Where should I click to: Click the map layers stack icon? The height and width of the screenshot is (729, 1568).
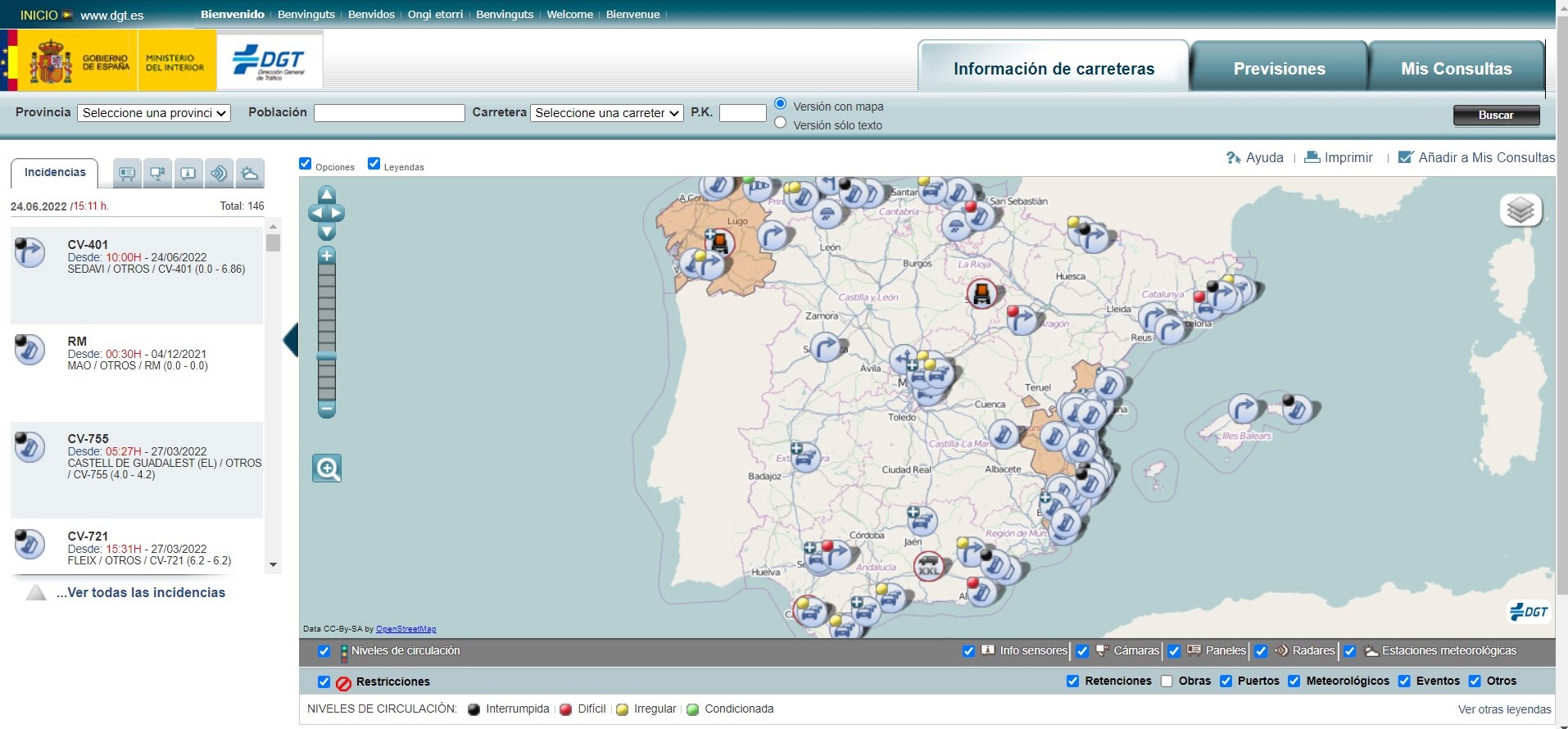tap(1520, 211)
